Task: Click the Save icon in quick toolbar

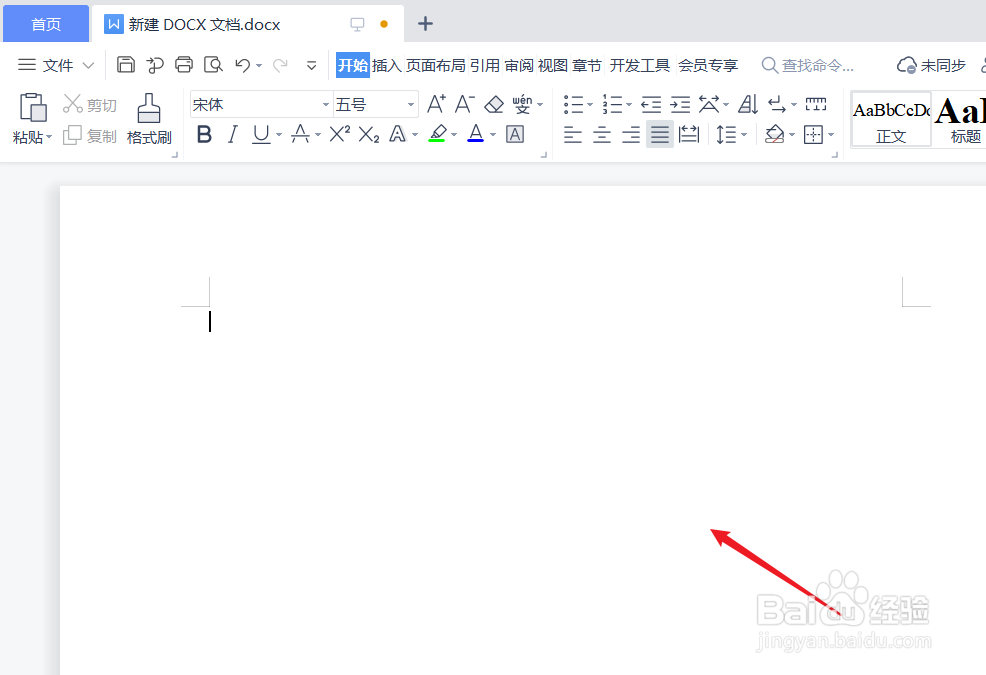Action: click(x=126, y=65)
